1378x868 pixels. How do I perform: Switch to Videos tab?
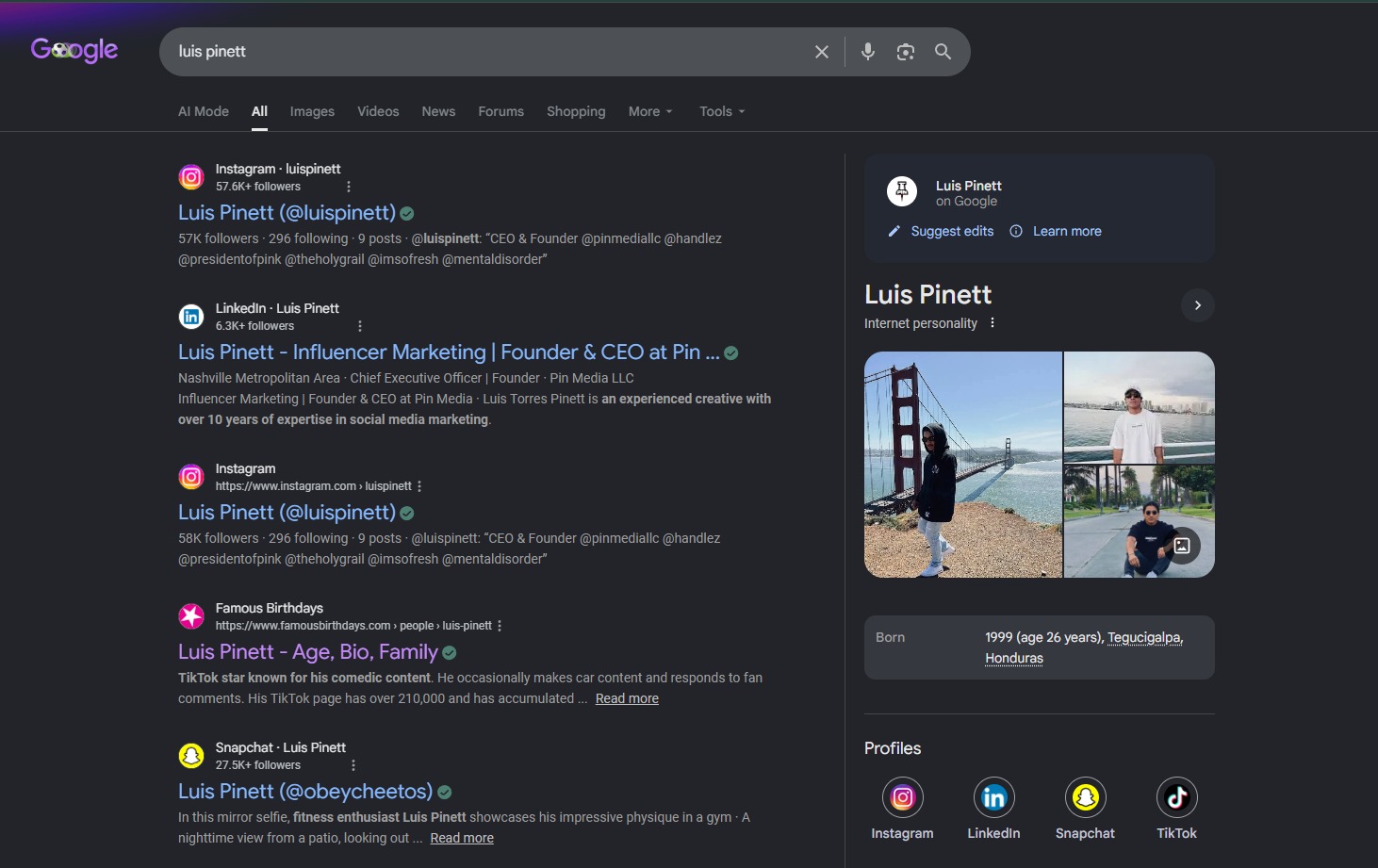click(x=378, y=111)
